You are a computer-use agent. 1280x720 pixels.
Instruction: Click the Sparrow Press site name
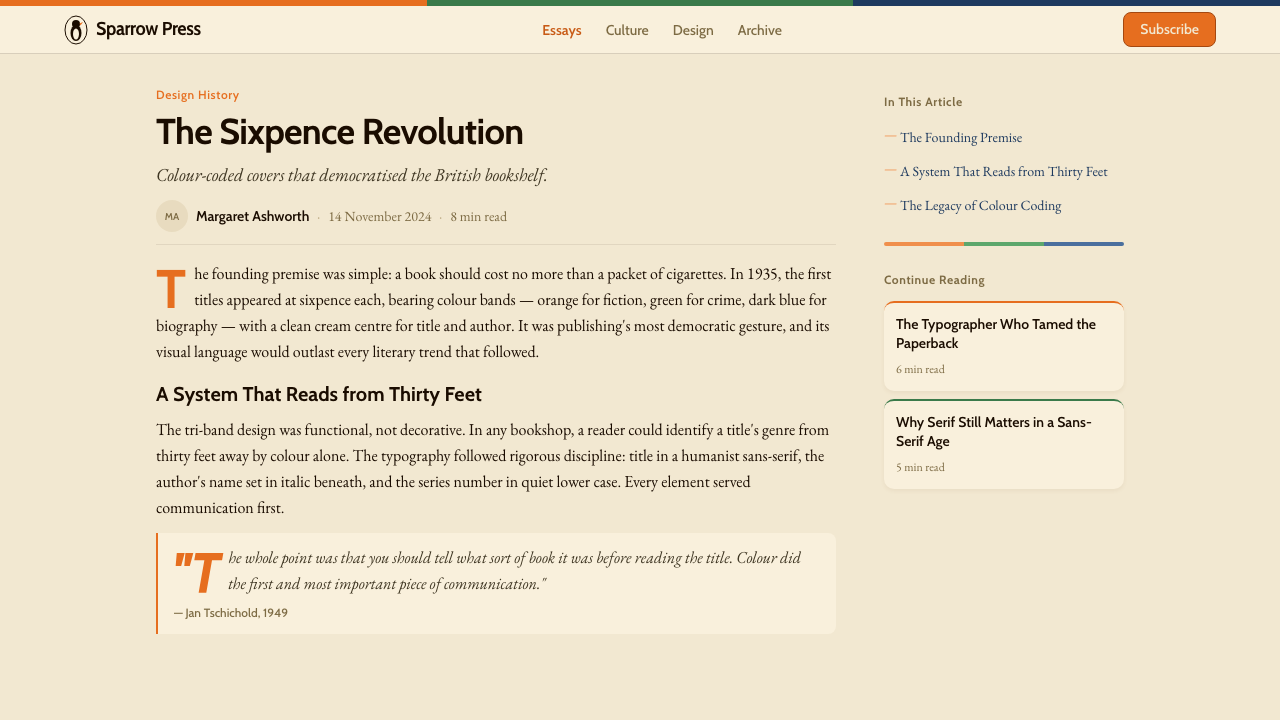click(x=148, y=30)
